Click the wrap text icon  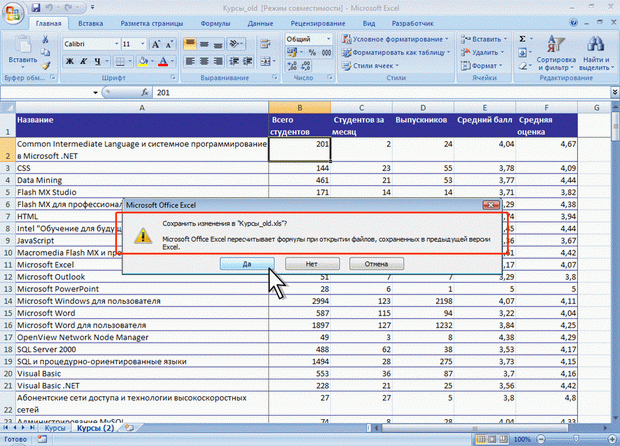(x=265, y=44)
